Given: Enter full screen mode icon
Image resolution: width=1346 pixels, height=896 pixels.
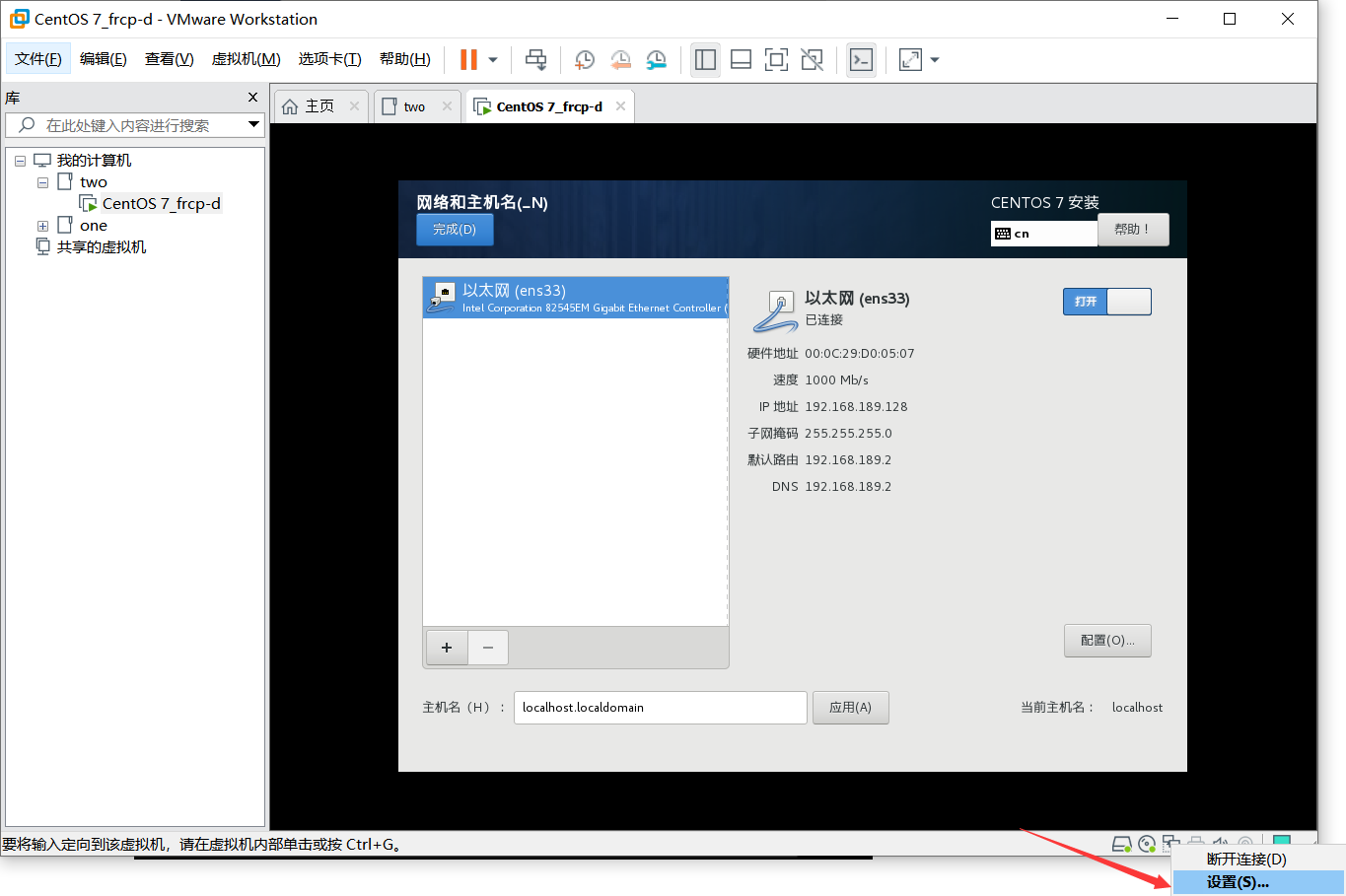Looking at the screenshot, I should point(776,60).
